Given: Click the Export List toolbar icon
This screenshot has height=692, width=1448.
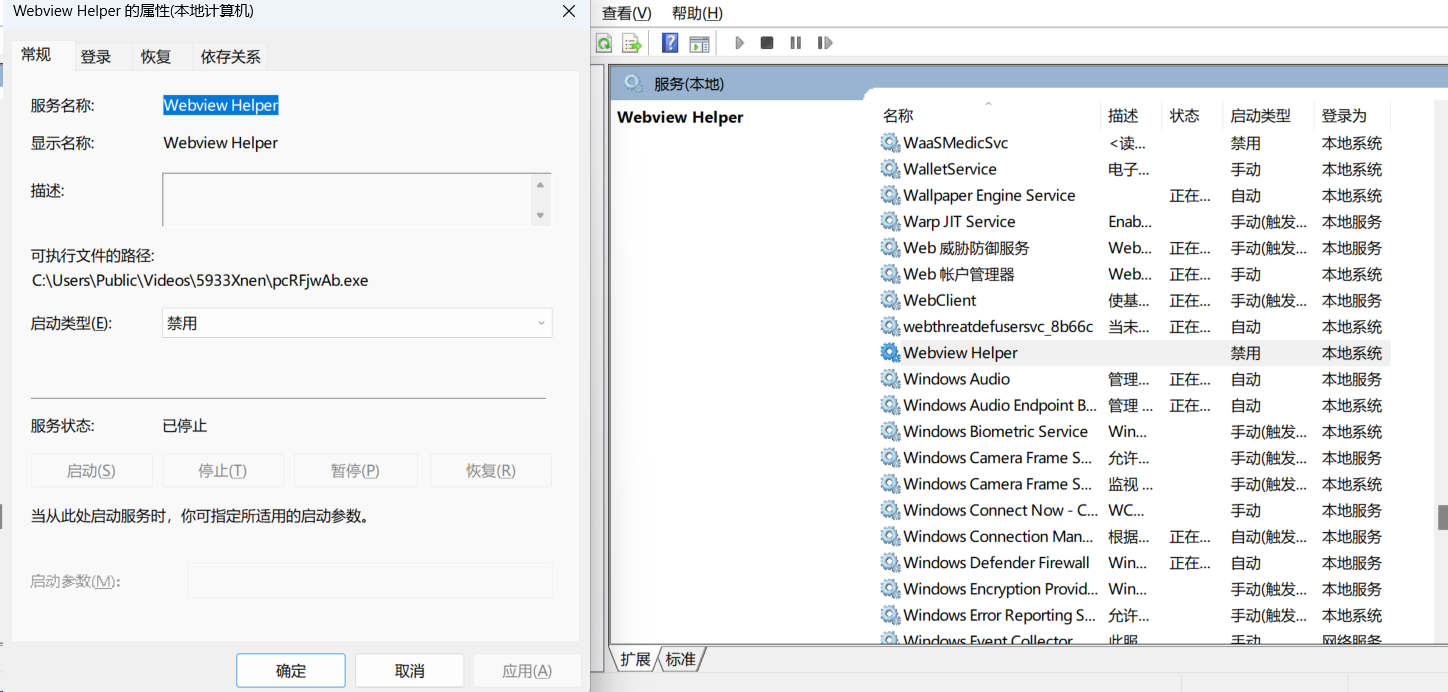Looking at the screenshot, I should pos(631,43).
